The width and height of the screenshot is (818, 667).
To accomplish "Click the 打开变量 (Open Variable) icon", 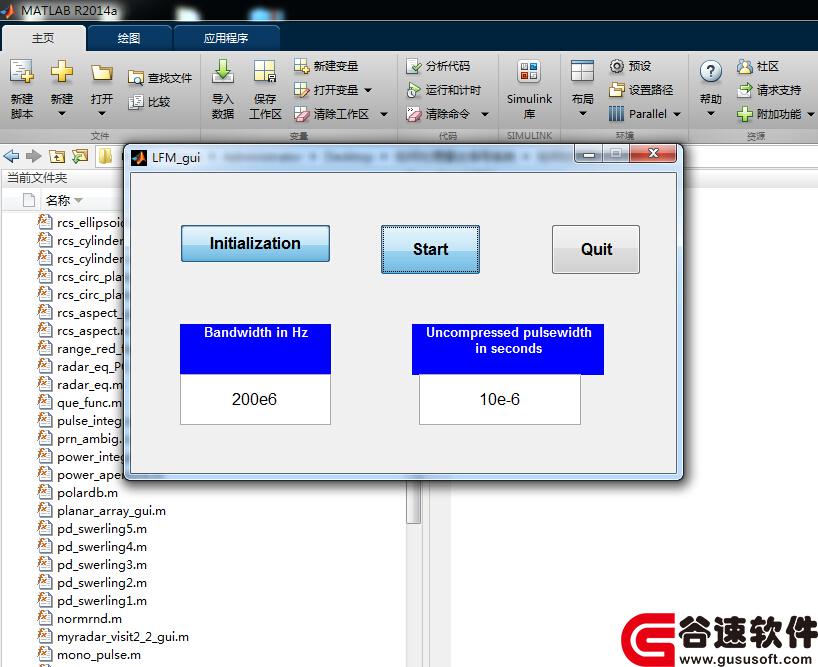I will (301, 90).
